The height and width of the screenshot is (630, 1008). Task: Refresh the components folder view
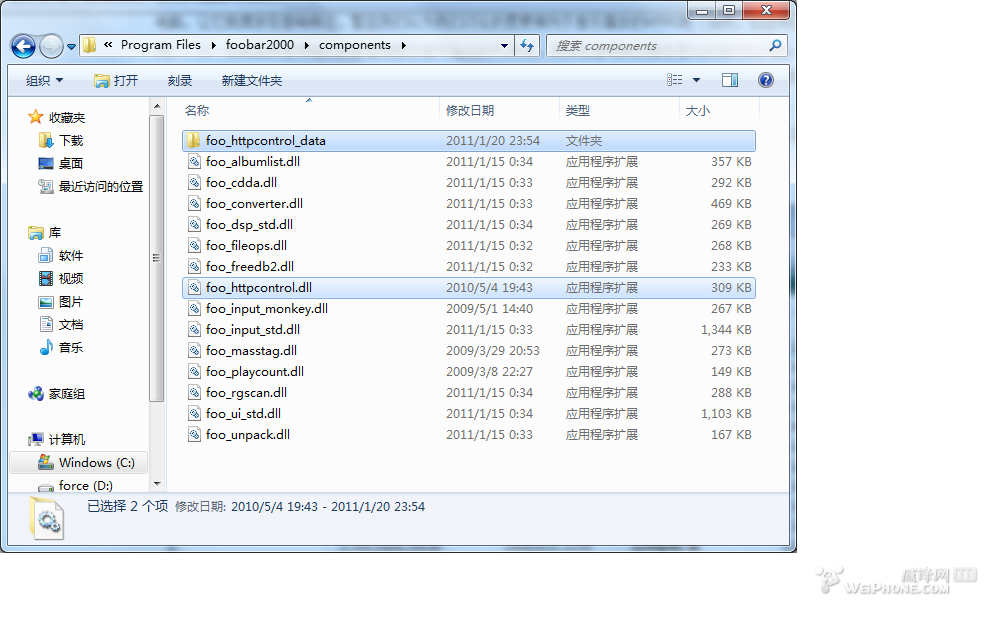527,46
